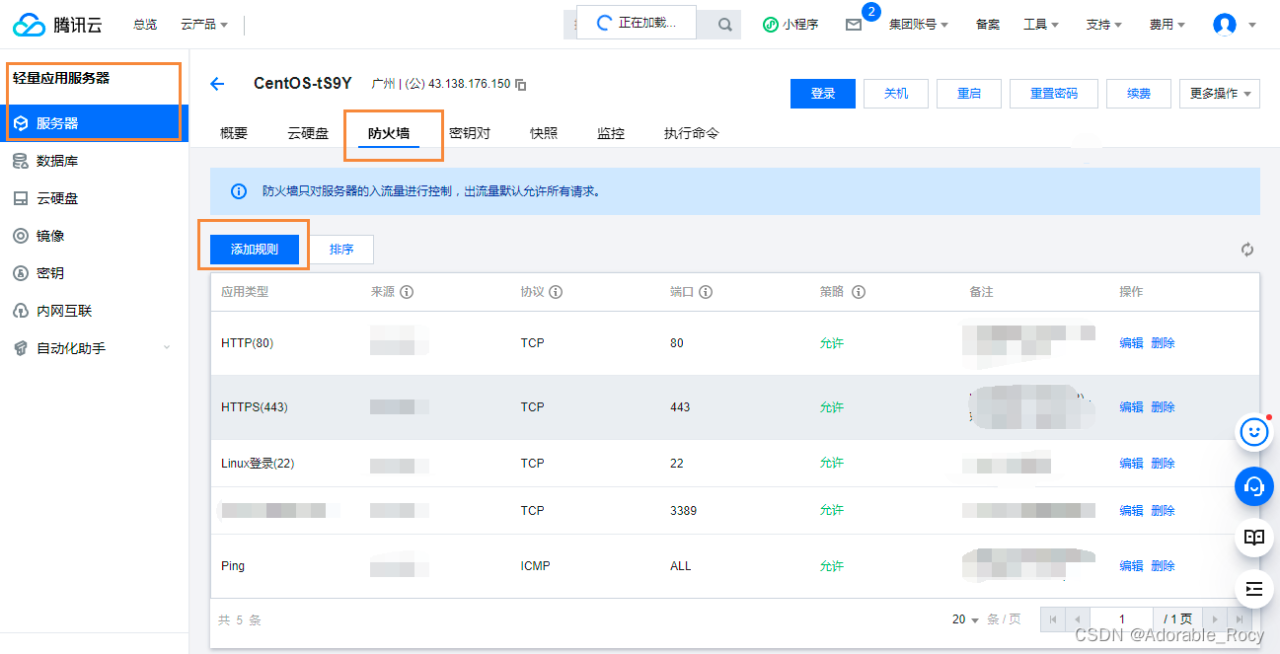Copy the server IP address icon
This screenshot has height=654, width=1280.
coord(521,85)
